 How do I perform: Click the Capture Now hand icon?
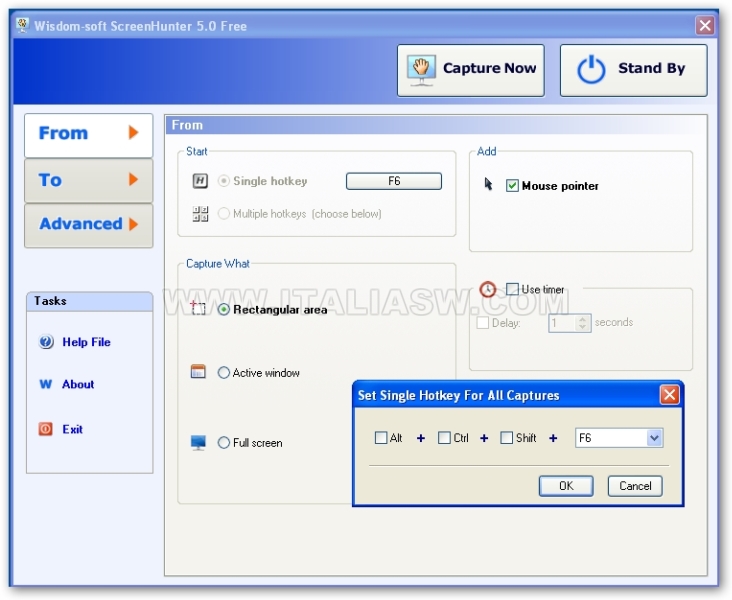click(421, 70)
